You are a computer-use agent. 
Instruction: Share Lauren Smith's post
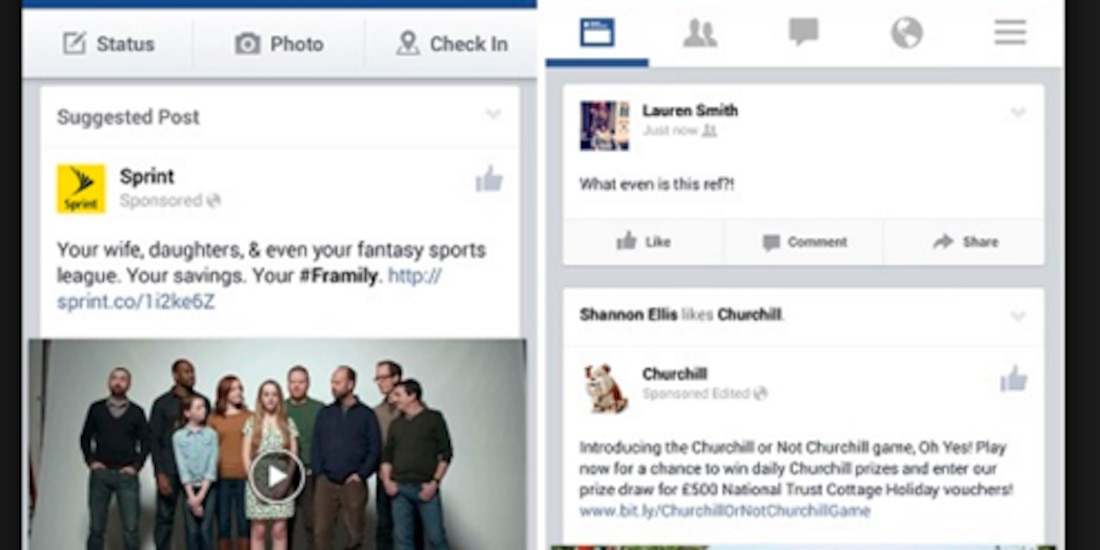coord(965,242)
